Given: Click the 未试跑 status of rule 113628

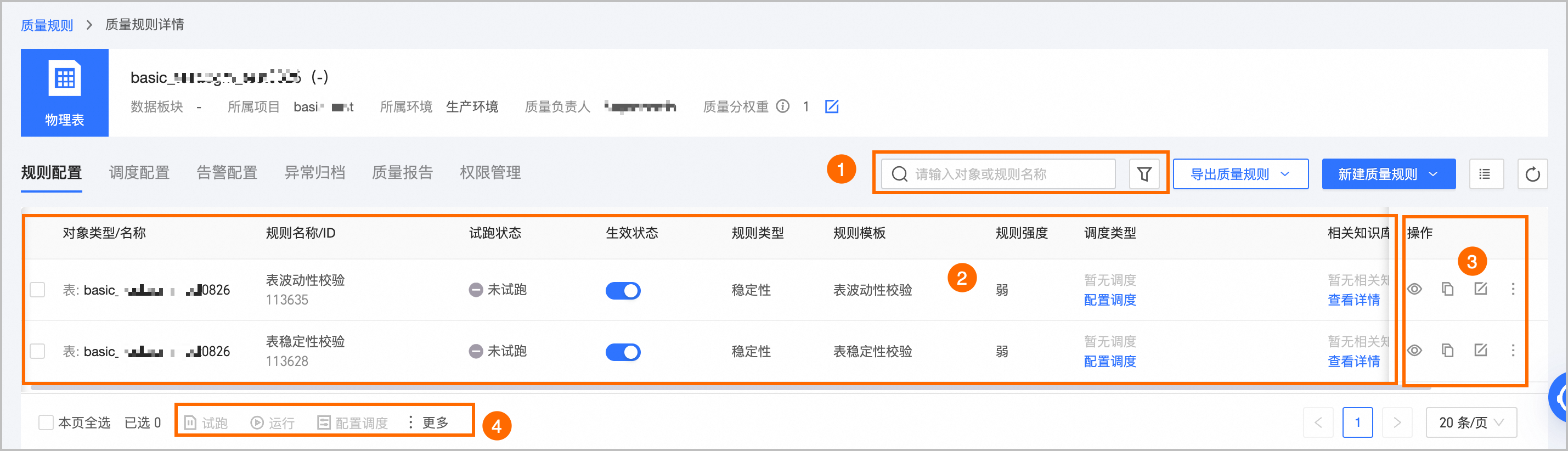Looking at the screenshot, I should (x=497, y=351).
